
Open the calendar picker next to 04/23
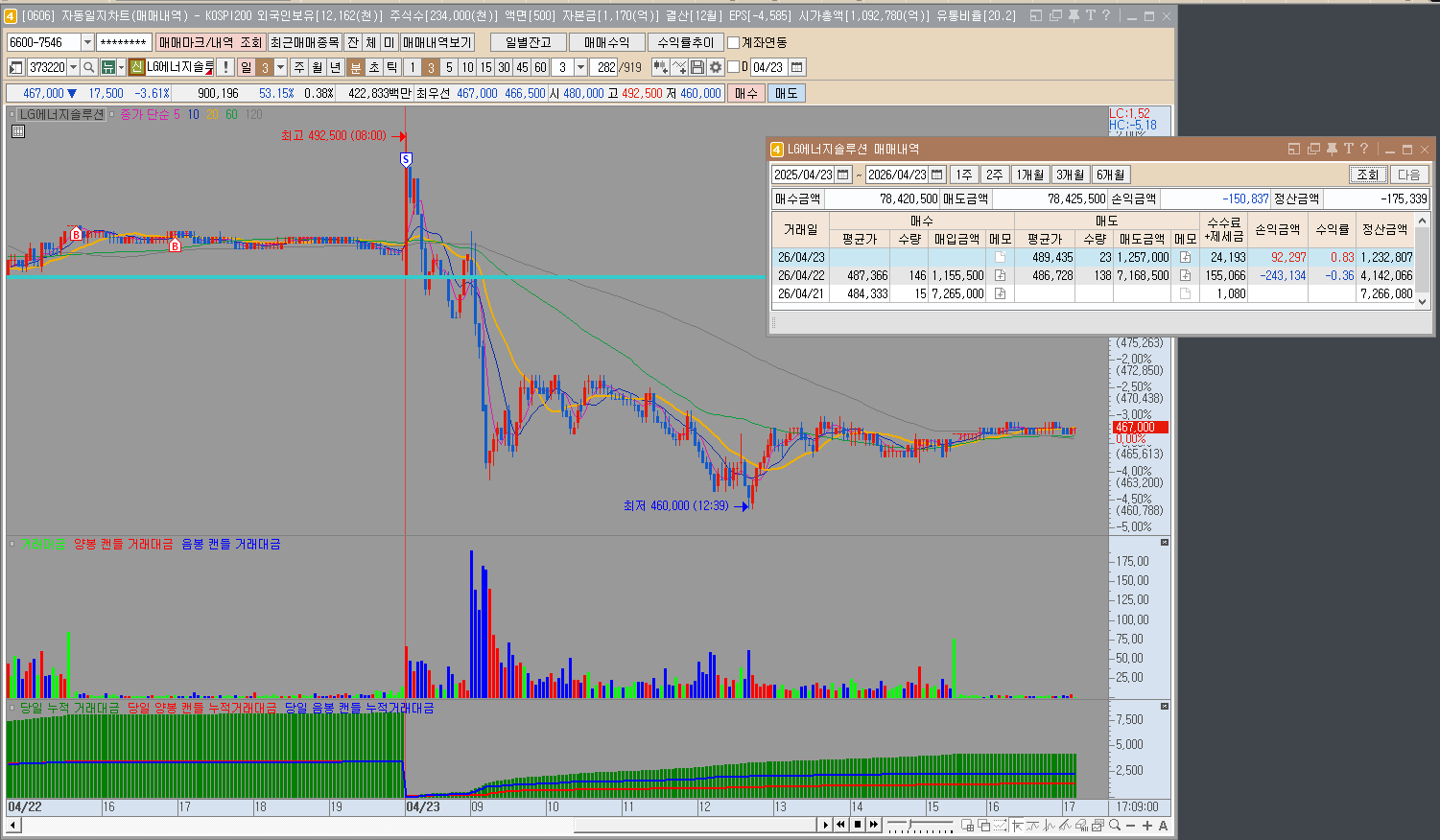click(797, 67)
